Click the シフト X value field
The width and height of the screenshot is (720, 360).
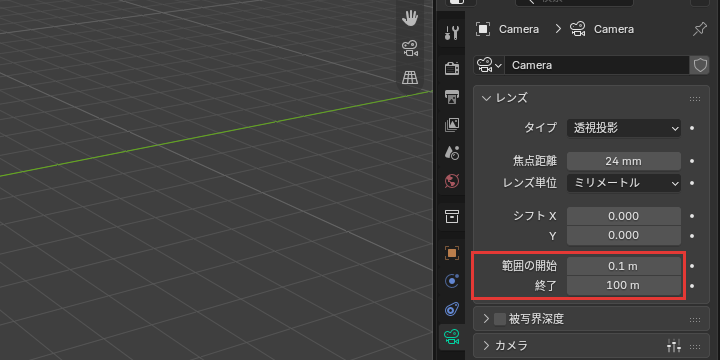coord(624,216)
